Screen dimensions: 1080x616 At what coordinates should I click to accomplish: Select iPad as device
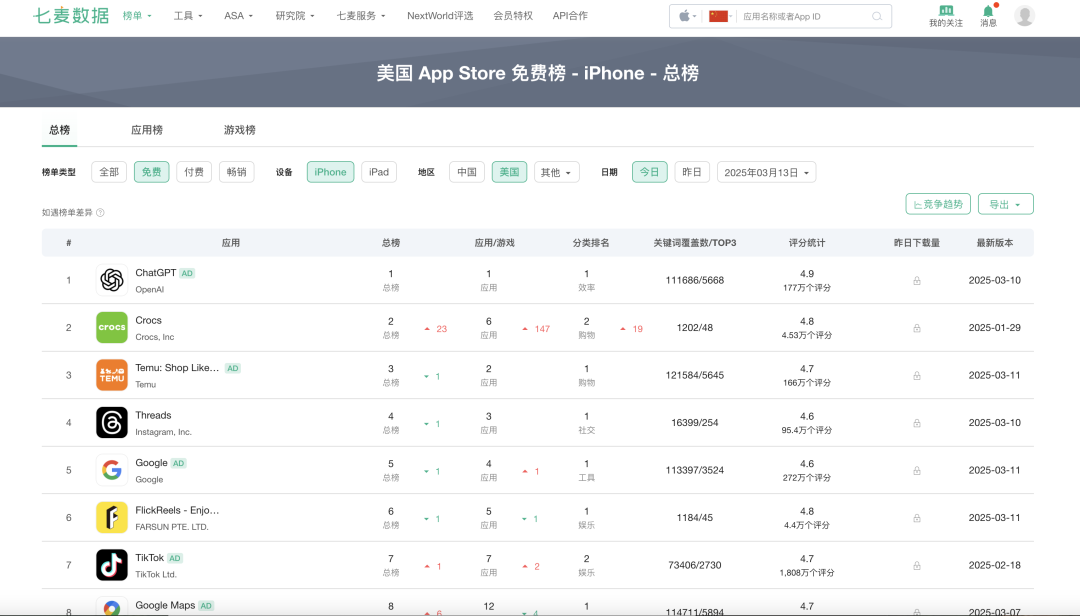(379, 172)
